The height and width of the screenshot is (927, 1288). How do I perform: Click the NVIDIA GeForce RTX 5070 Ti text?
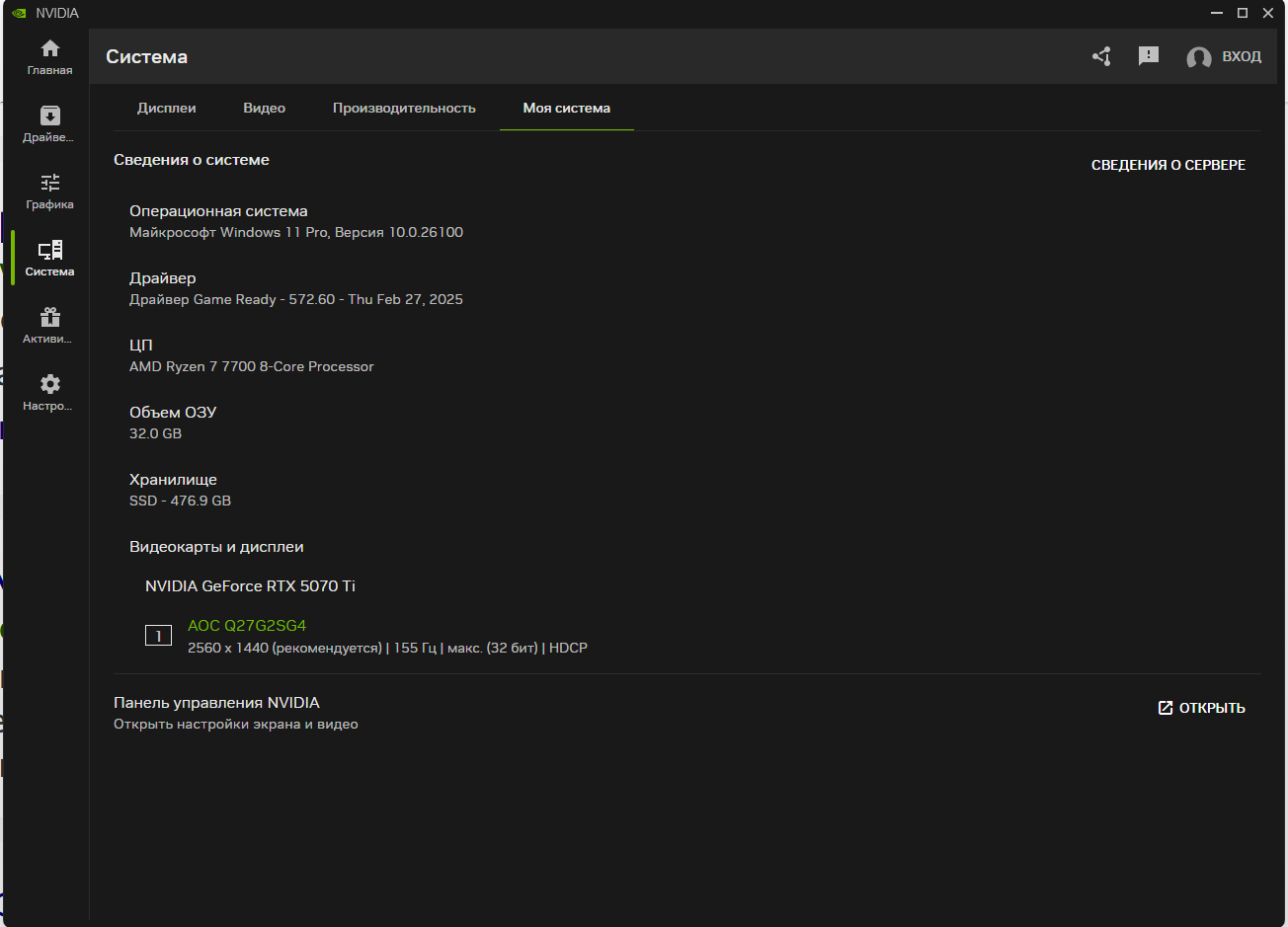point(251,586)
